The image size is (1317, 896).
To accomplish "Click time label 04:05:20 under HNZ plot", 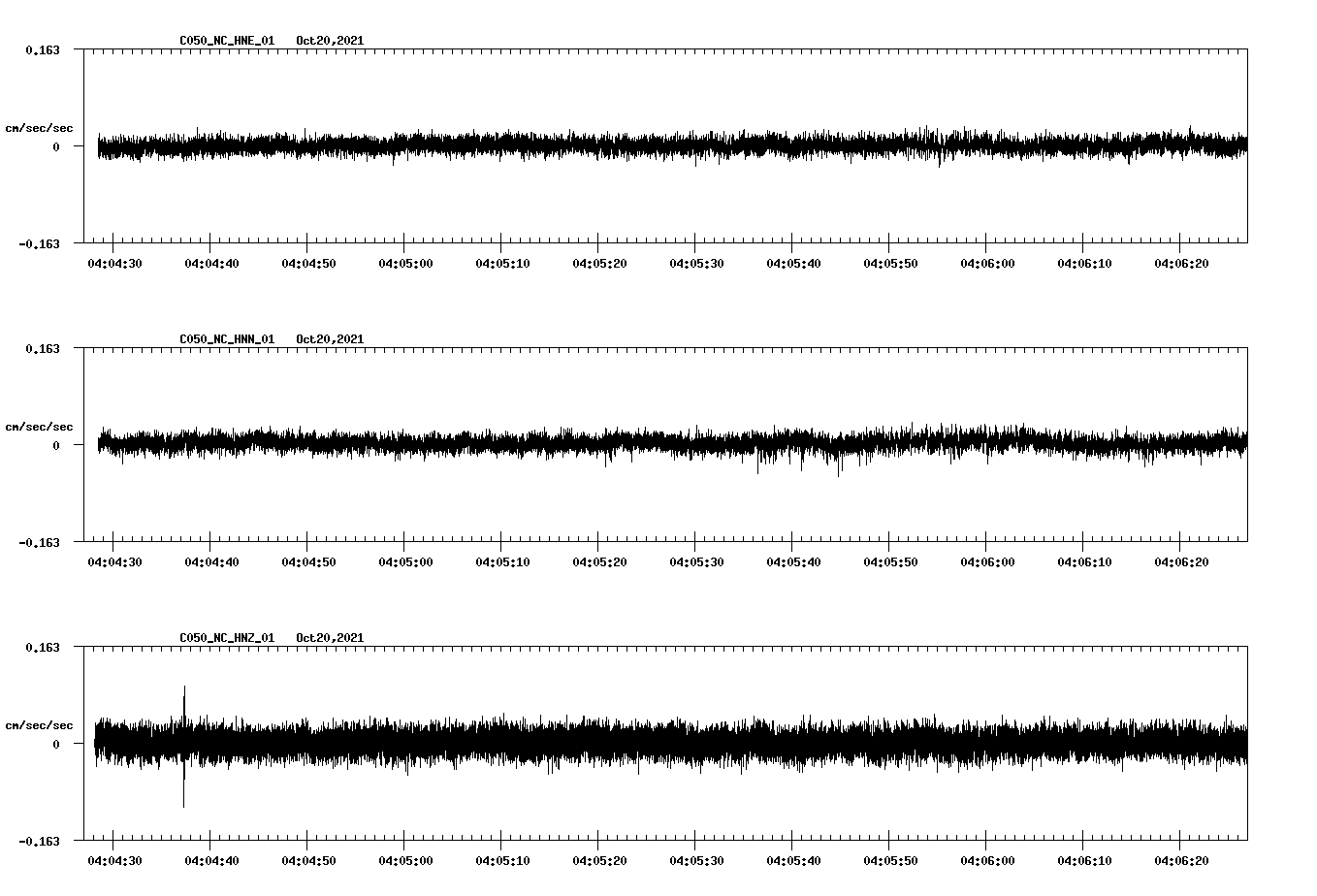I will pos(599,861).
